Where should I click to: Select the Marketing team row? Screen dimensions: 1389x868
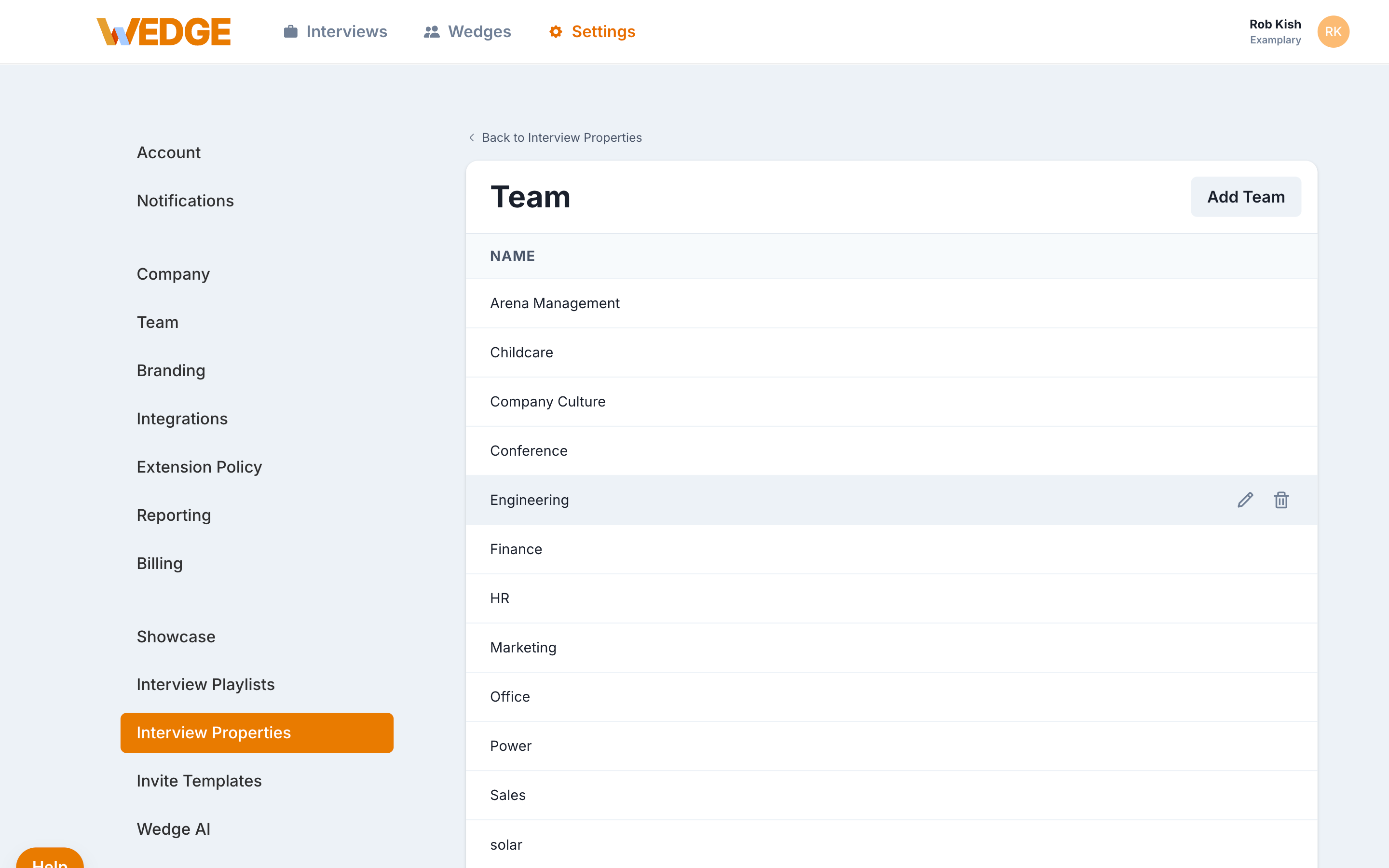(x=523, y=647)
